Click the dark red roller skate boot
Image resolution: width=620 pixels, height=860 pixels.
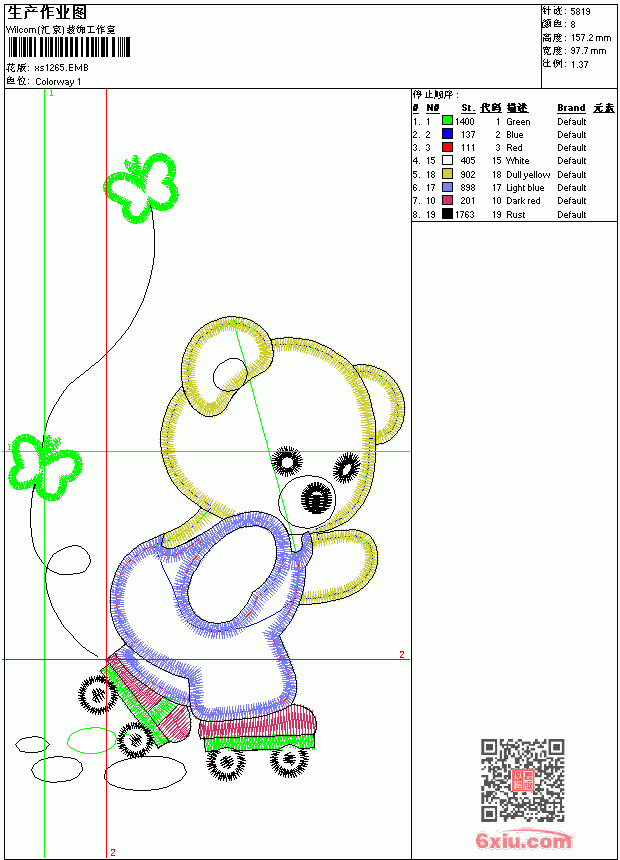258,721
